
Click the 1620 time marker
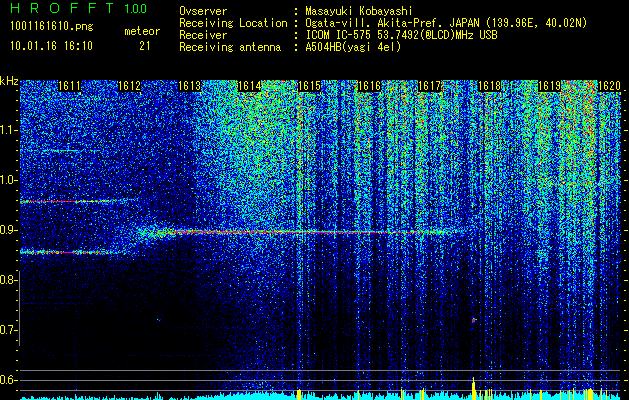tap(609, 86)
